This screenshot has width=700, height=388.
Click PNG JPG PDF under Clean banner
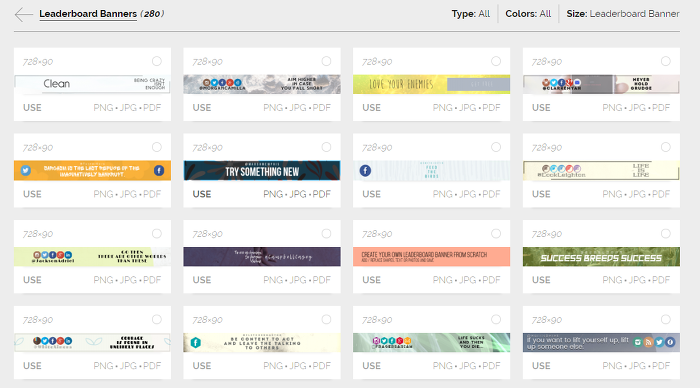127,108
